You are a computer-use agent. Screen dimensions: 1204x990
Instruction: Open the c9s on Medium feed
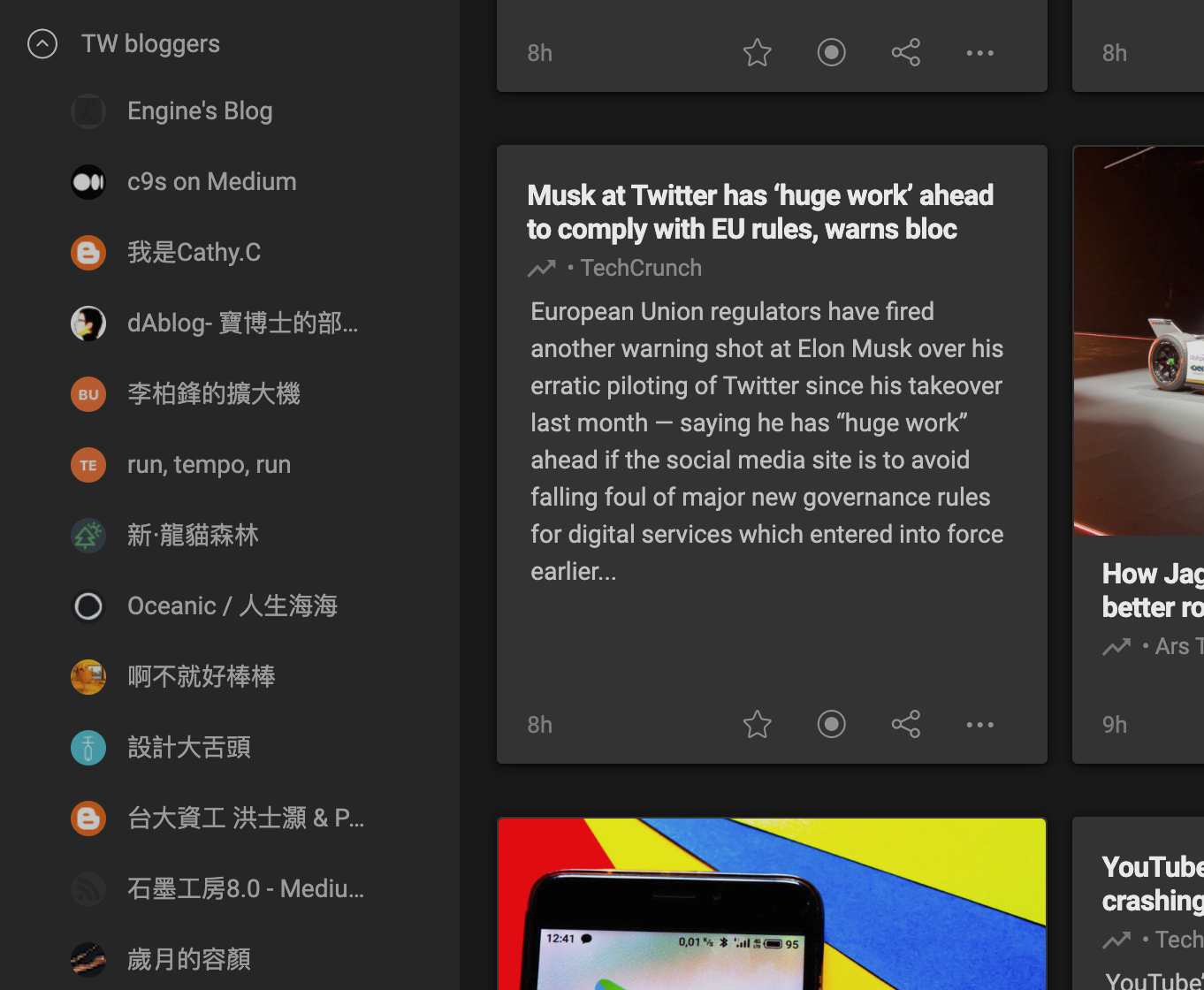click(212, 181)
